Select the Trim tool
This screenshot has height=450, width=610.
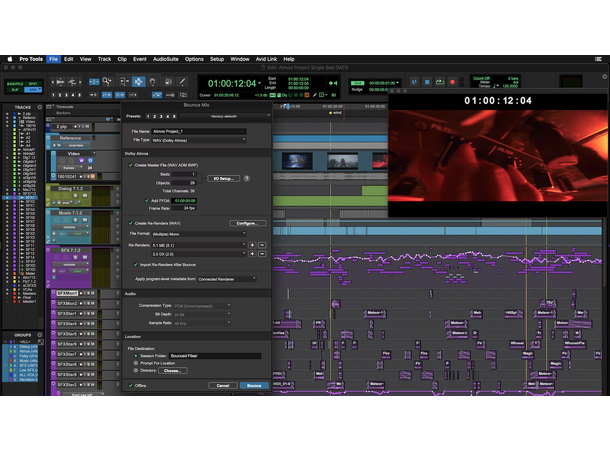click(124, 82)
